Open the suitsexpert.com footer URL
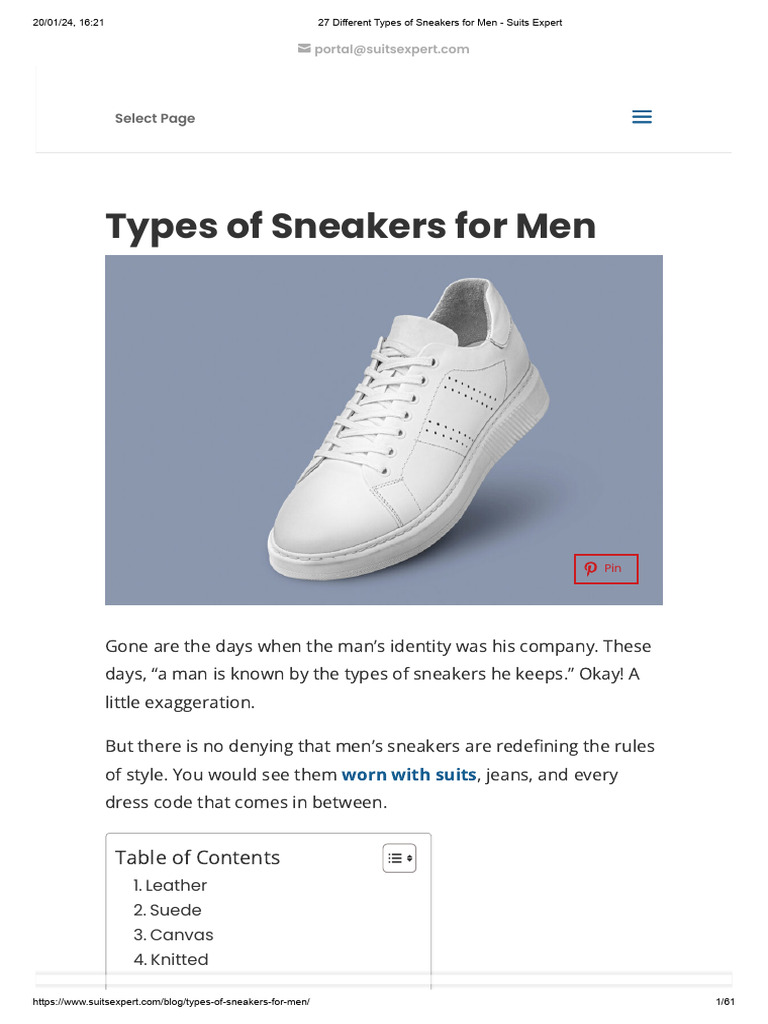The width and height of the screenshot is (768, 1024). [x=171, y=1002]
